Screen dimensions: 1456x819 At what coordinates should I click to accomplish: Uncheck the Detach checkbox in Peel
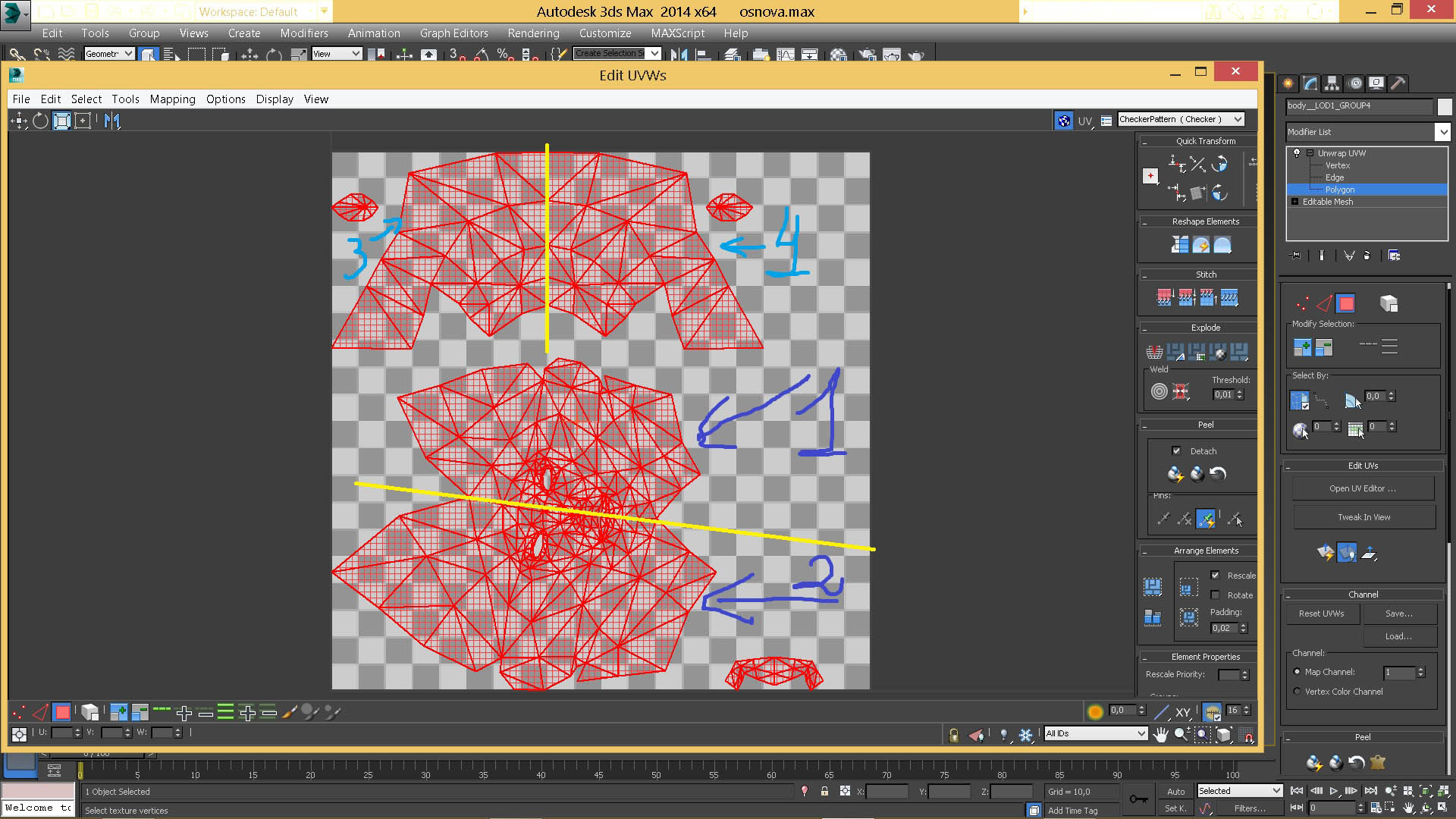click(1176, 450)
